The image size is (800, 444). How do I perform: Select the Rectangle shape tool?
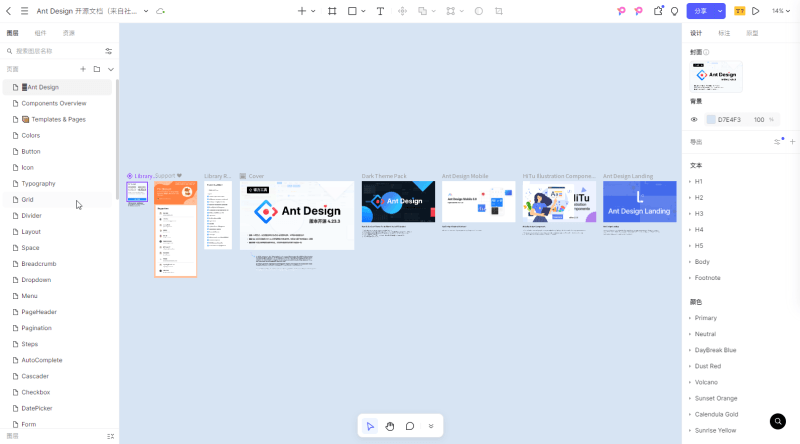(352, 11)
